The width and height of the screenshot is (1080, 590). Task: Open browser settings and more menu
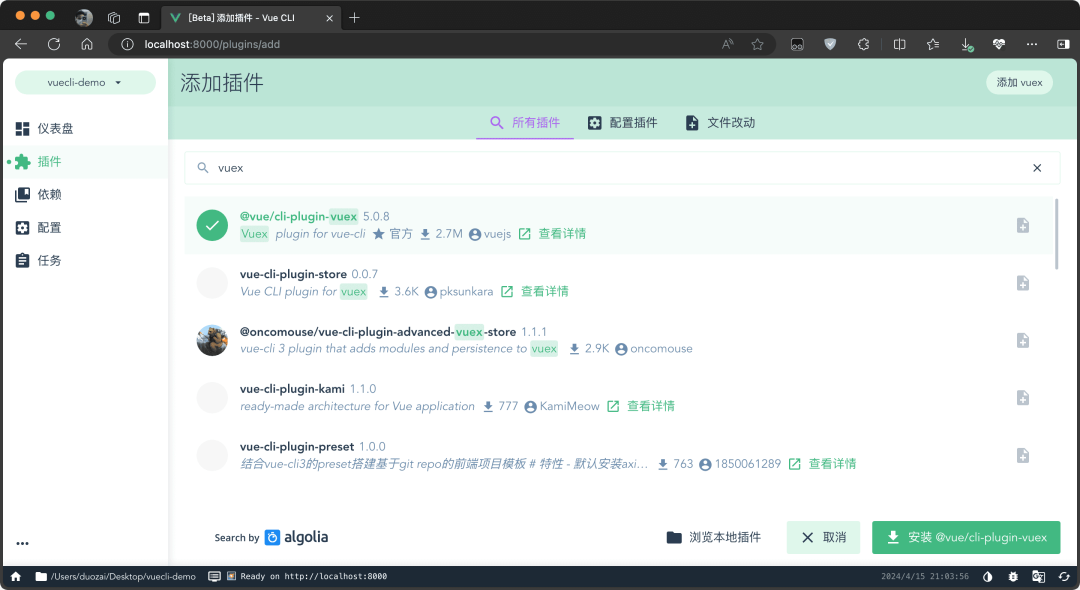click(1032, 44)
